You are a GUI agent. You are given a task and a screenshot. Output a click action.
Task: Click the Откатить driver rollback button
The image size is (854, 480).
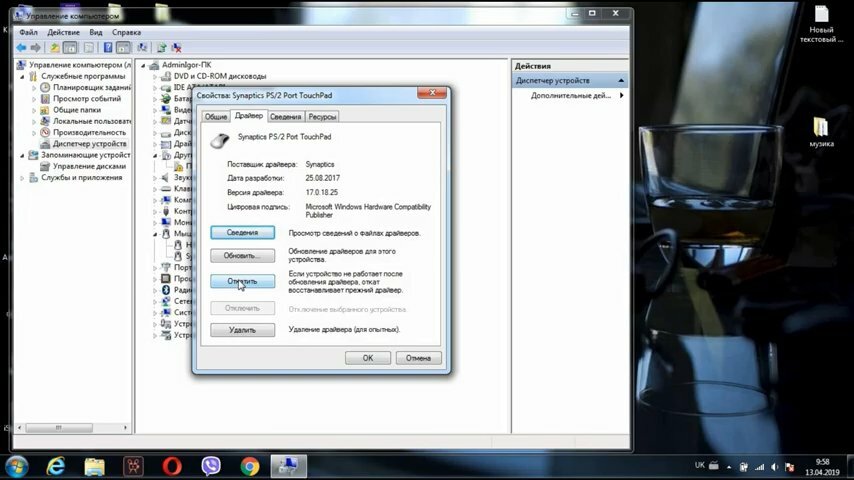pos(242,281)
